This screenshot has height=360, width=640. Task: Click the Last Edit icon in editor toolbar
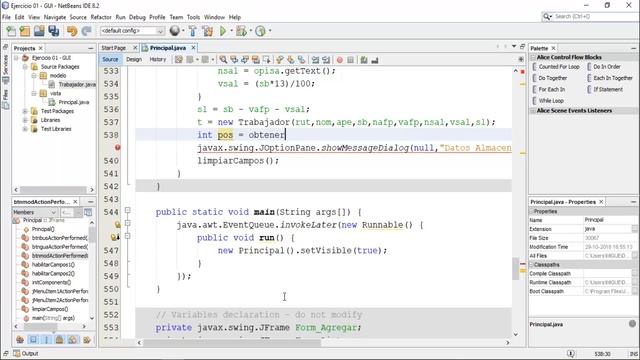click(x=178, y=60)
